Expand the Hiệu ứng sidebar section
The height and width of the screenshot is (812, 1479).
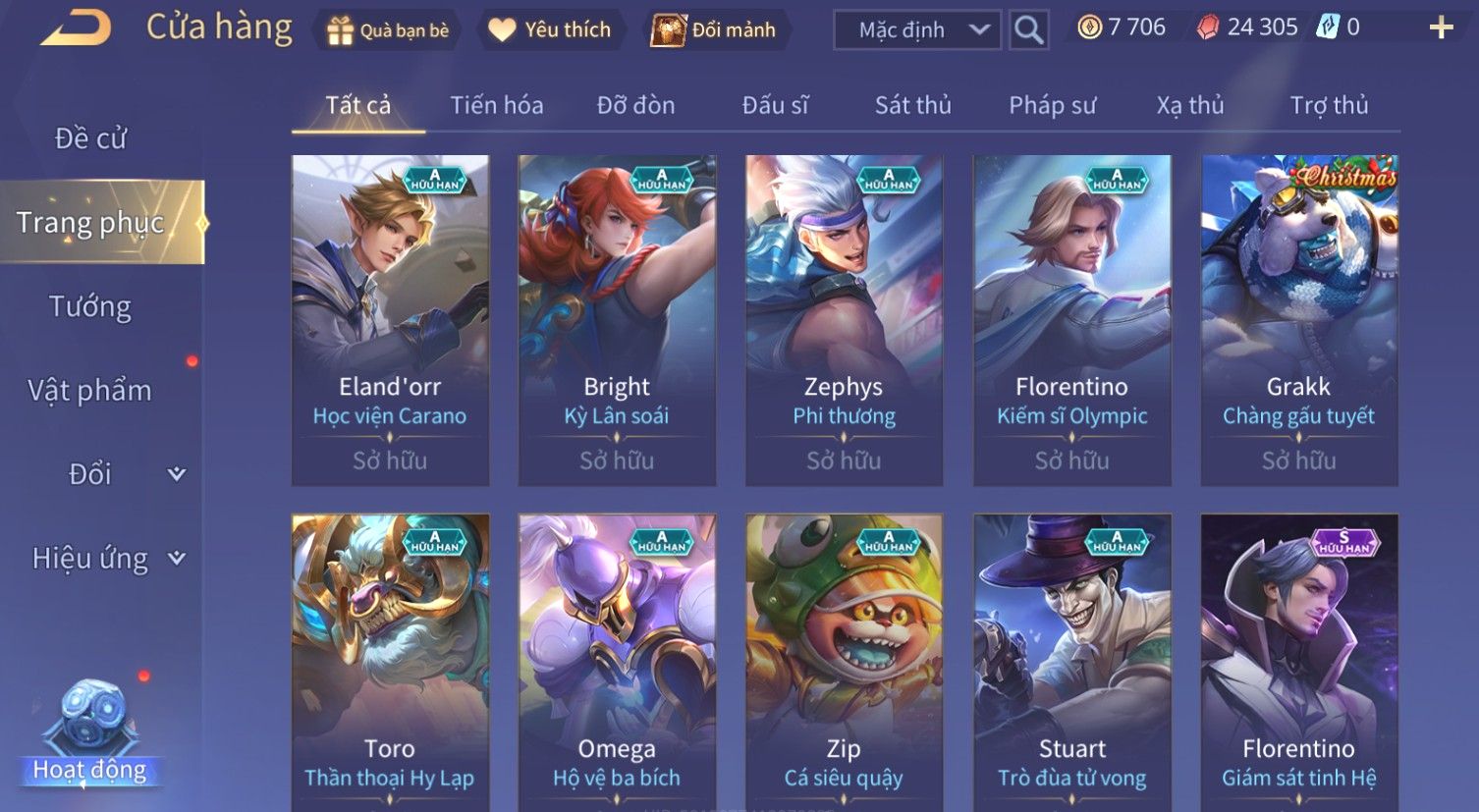[177, 558]
